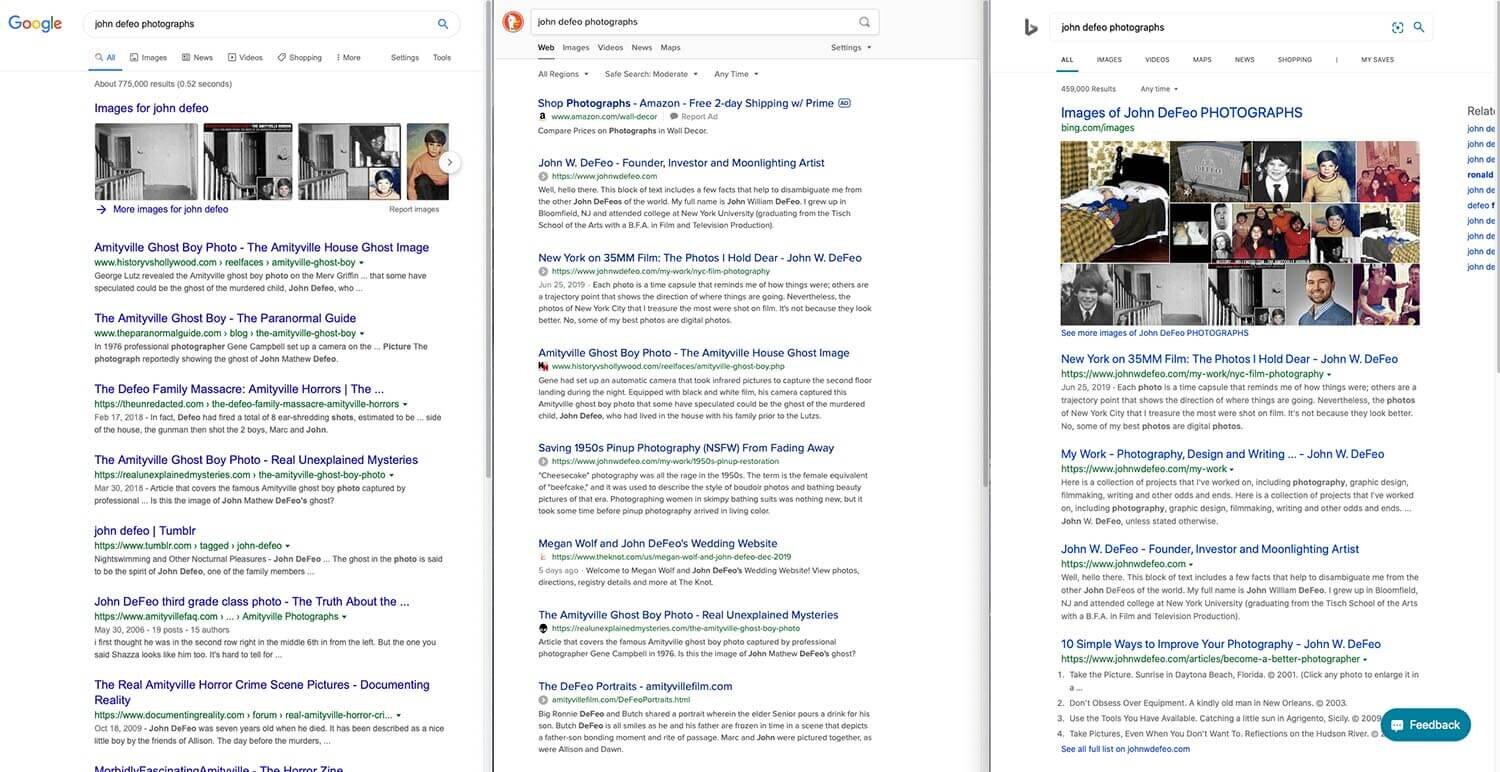This screenshot has height=772, width=1500.
Task: Open Bing 'My Work – Photography, Design and Writing' result
Action: (1222, 454)
